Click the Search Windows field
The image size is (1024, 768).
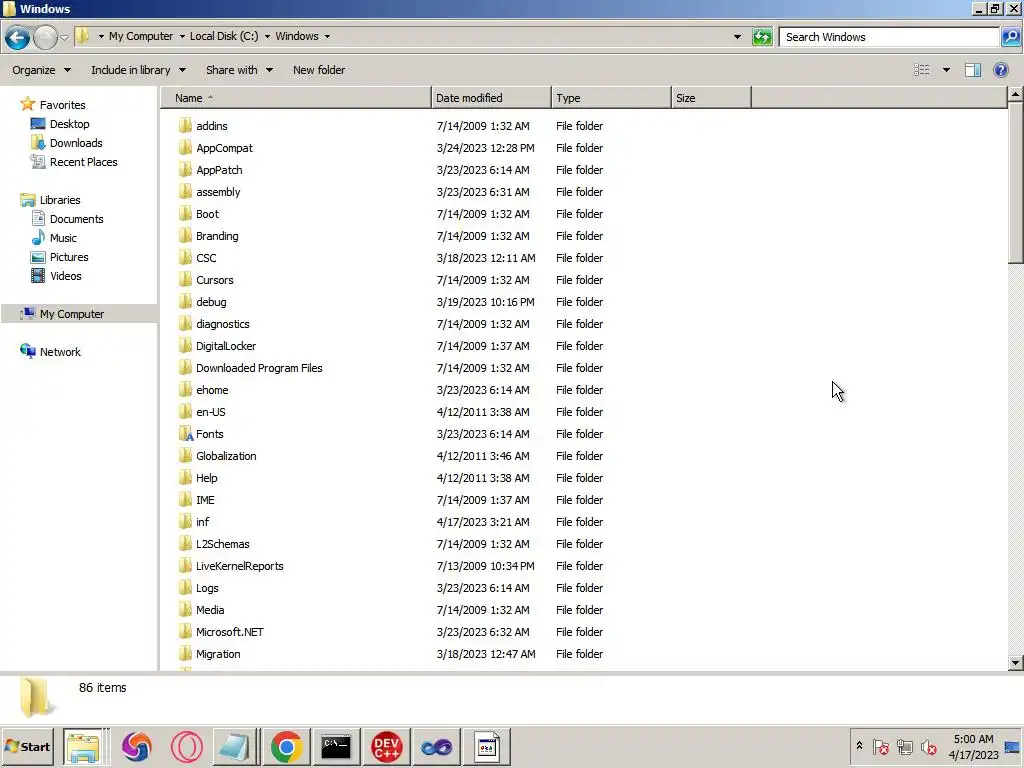coord(889,37)
